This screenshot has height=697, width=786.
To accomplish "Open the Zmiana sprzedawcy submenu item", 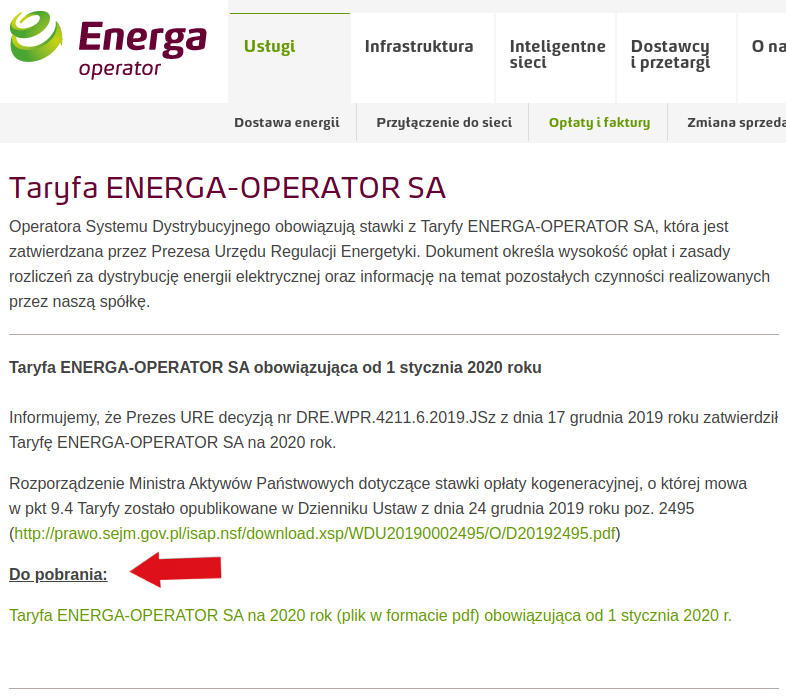I will [736, 123].
